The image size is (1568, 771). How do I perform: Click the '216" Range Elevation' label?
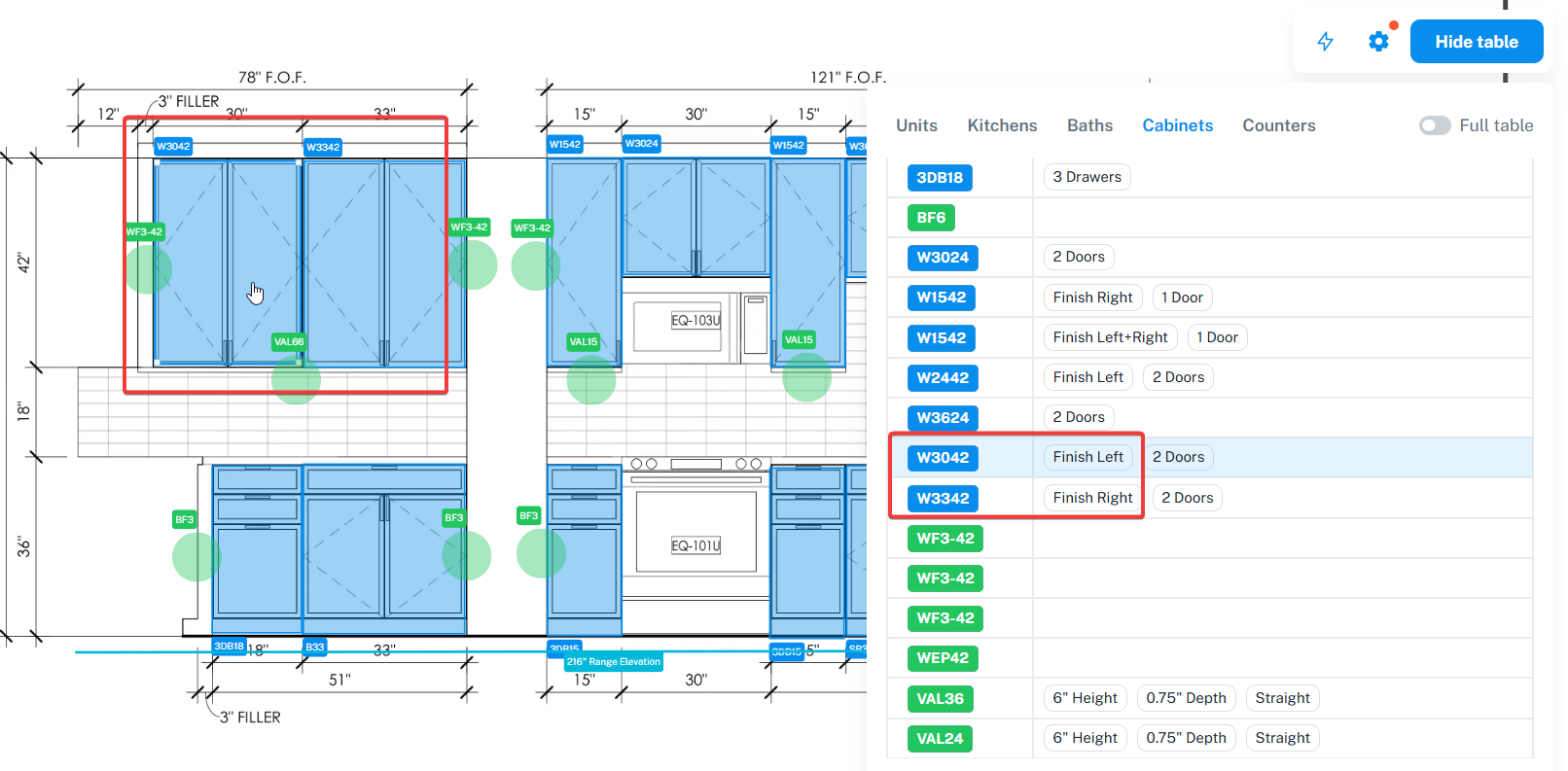614,662
